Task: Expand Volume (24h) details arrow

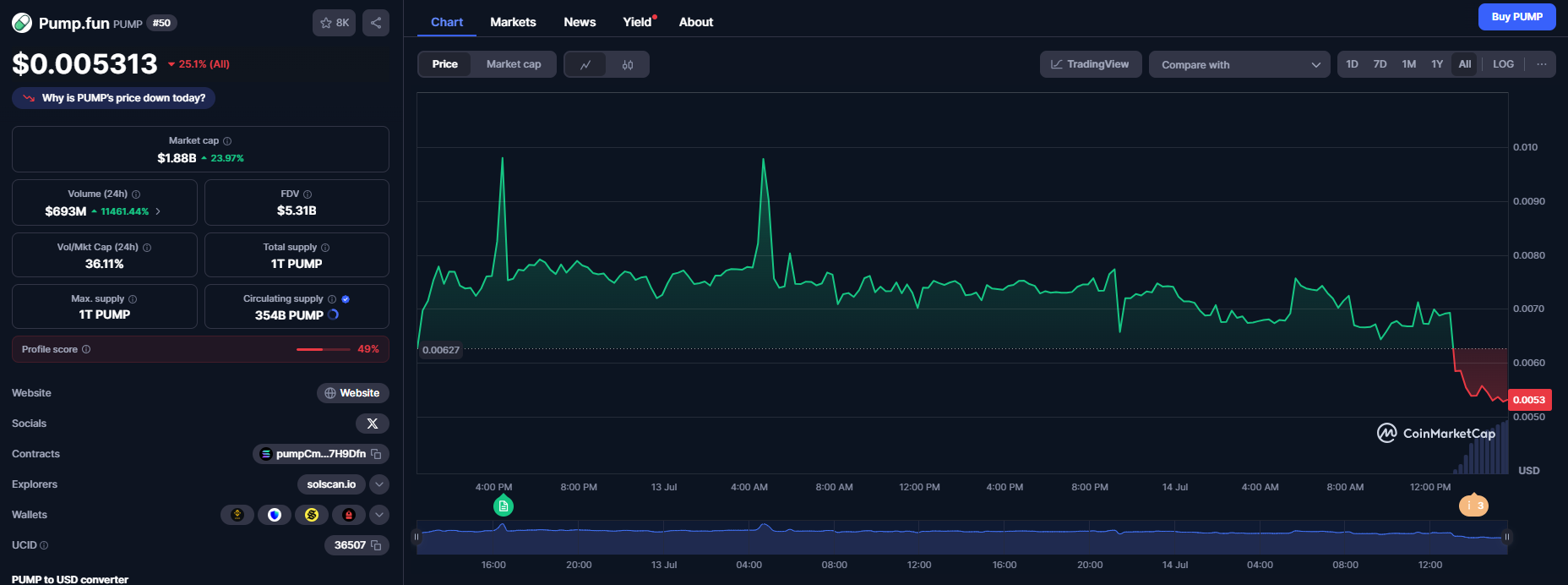Action: 158,211
